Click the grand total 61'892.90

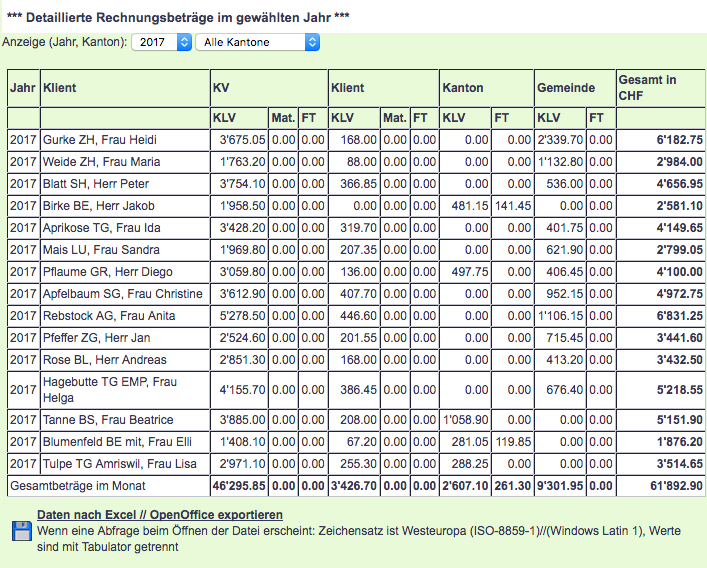click(675, 485)
